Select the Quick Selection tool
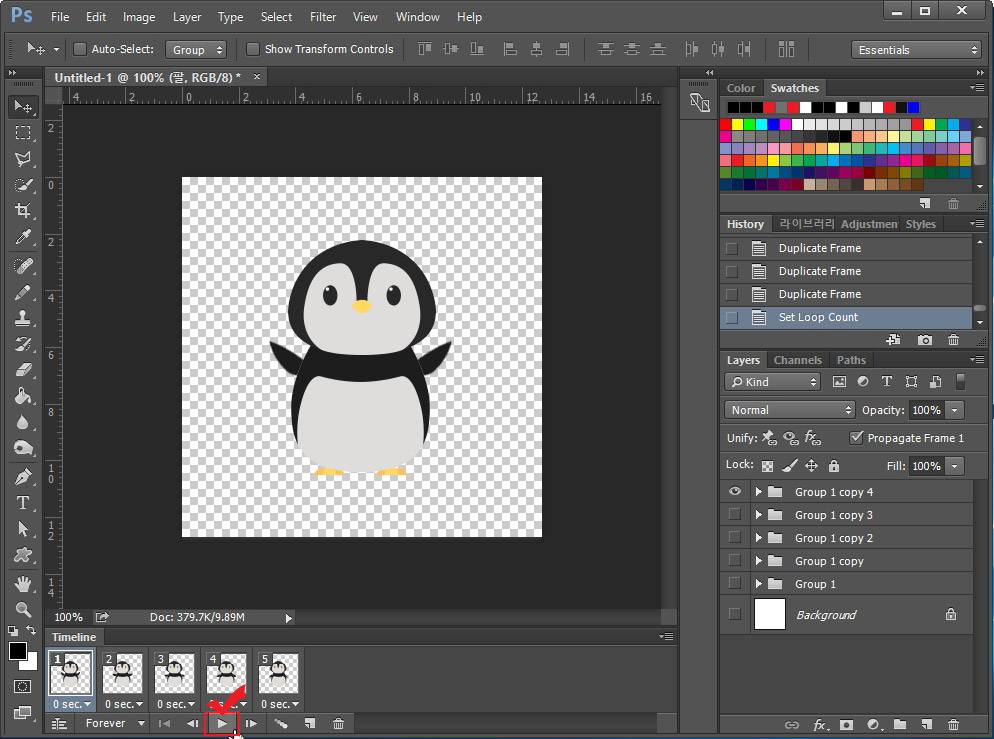 (23, 184)
